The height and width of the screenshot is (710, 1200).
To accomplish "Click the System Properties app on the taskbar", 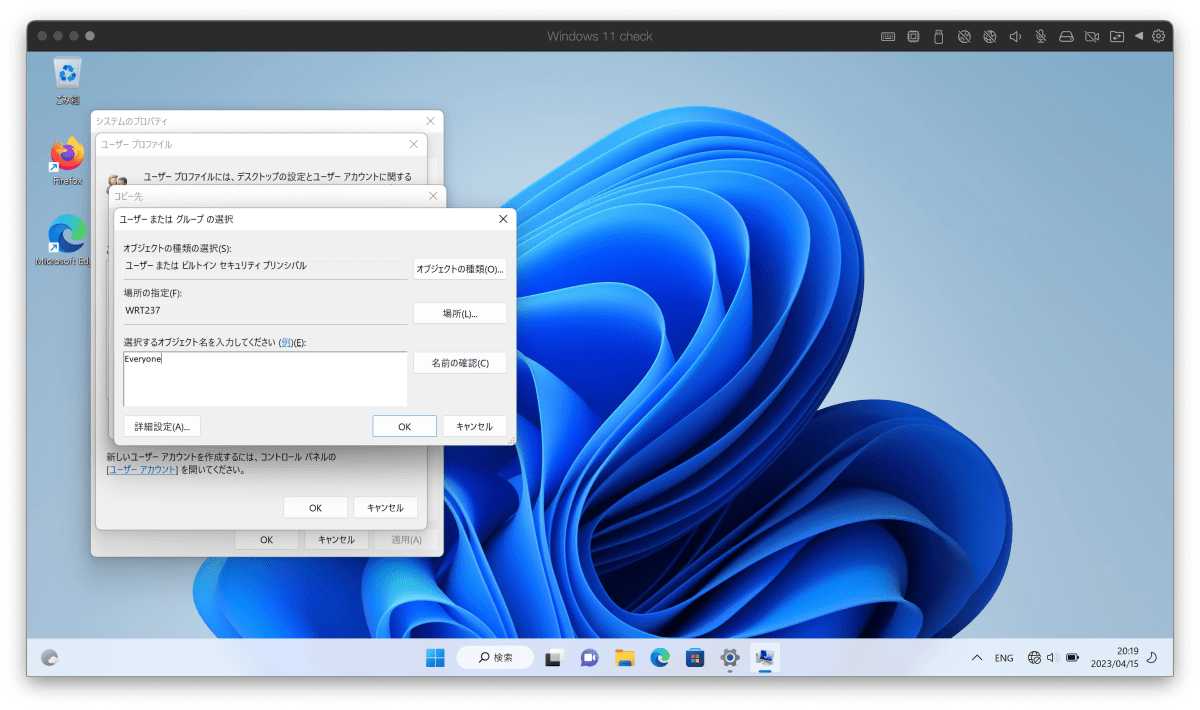I will coord(765,658).
